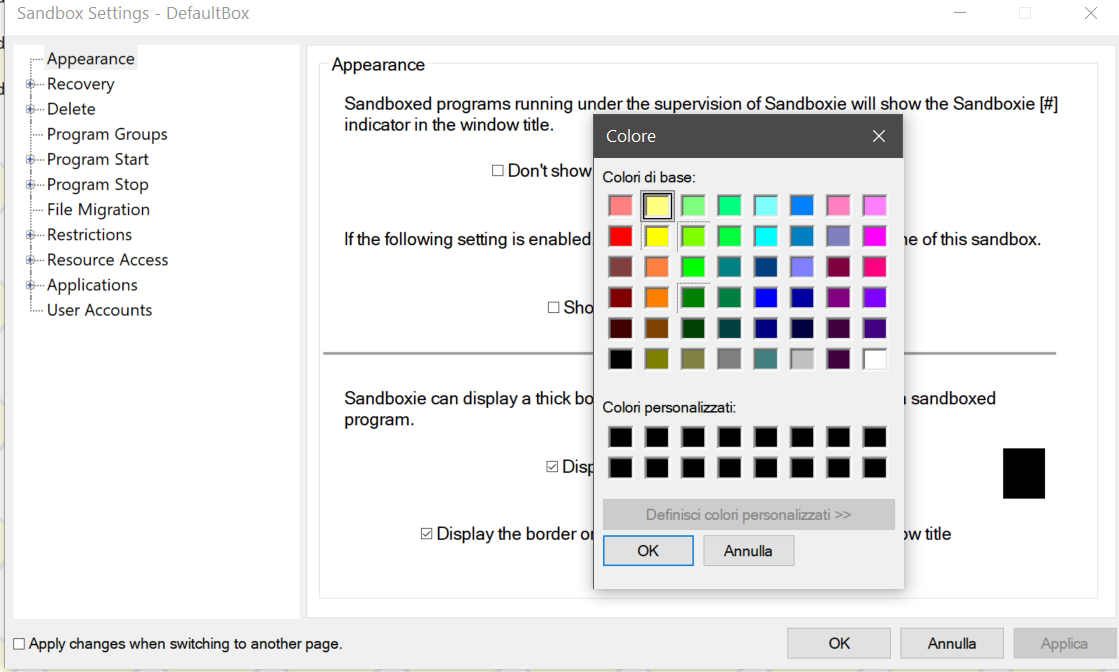This screenshot has width=1119, height=672.
Task: Expand the Restrictions tree node
Action: coord(30,235)
